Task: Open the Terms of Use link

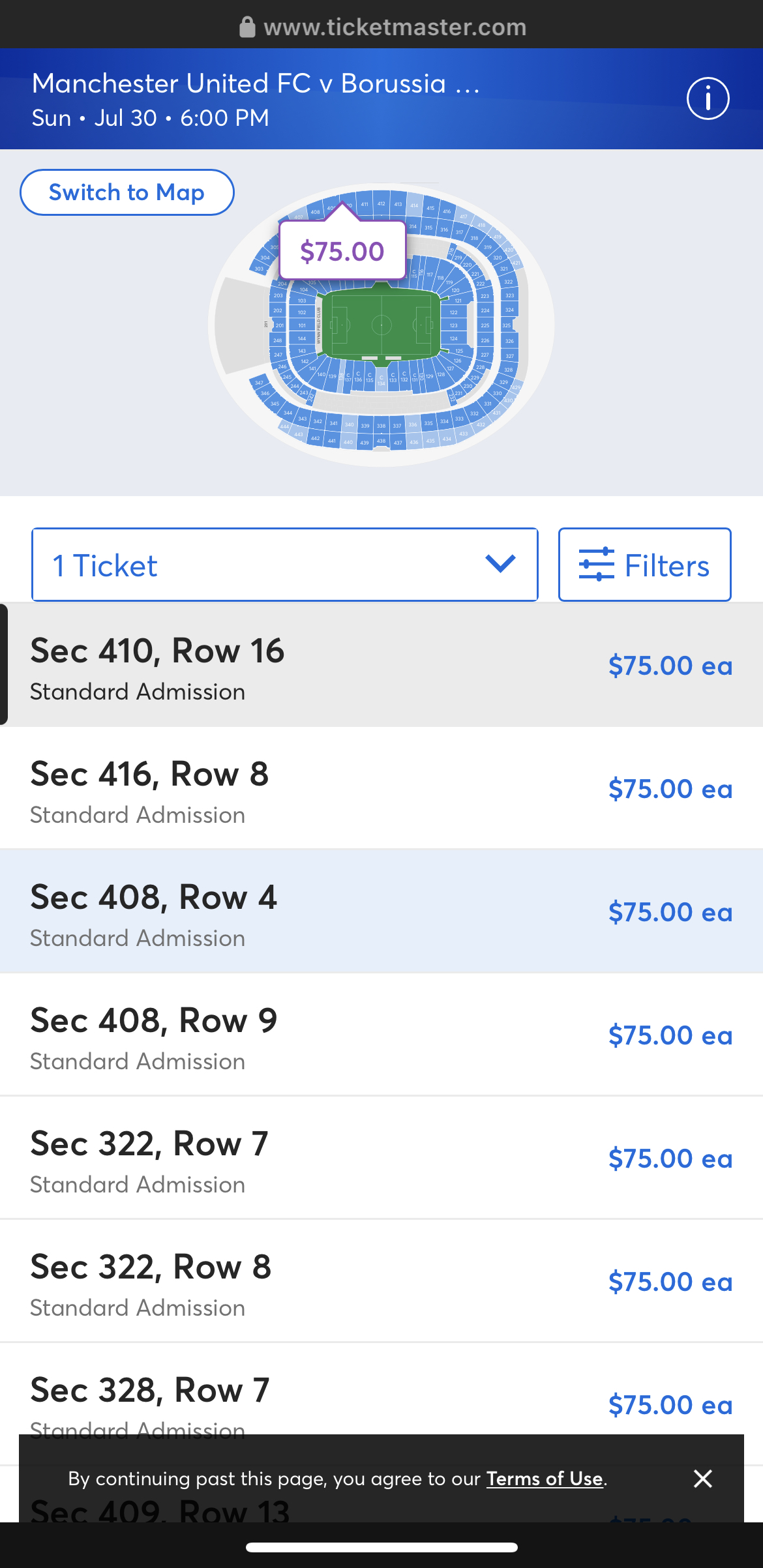Action: click(545, 1479)
